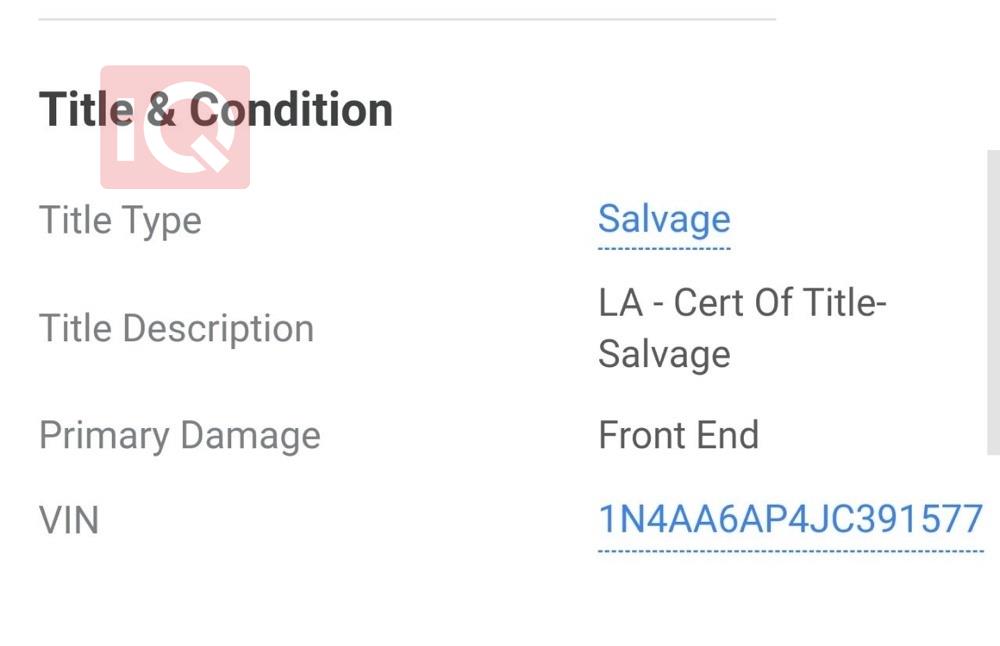The image size is (1000, 646).
Task: Click the Front End damage value
Action: [679, 435]
